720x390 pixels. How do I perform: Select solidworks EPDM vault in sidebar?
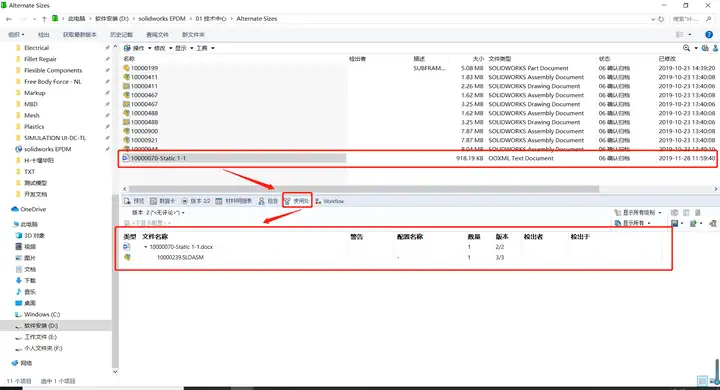point(47,149)
